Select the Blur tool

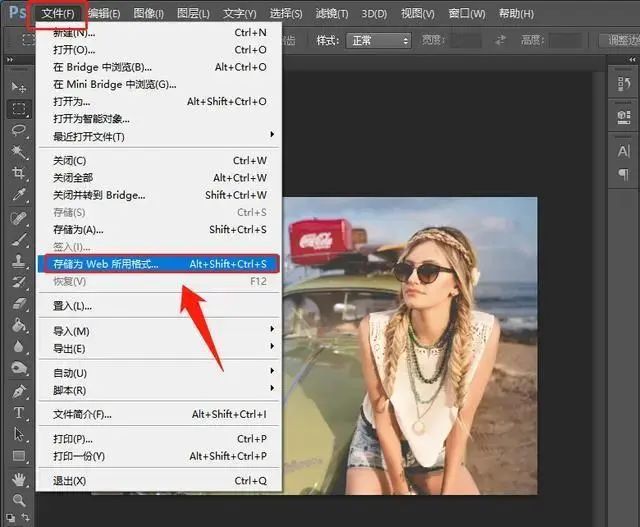tap(19, 347)
